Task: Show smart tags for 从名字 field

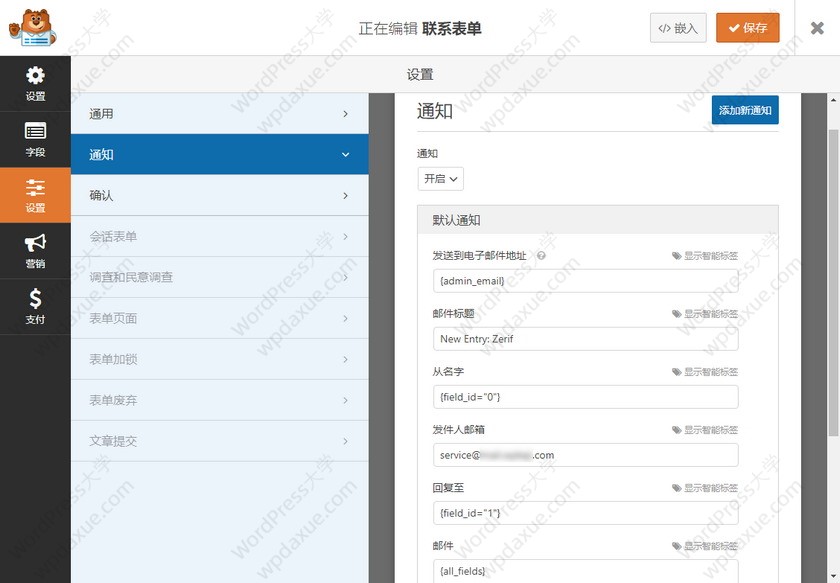Action: tap(705, 372)
